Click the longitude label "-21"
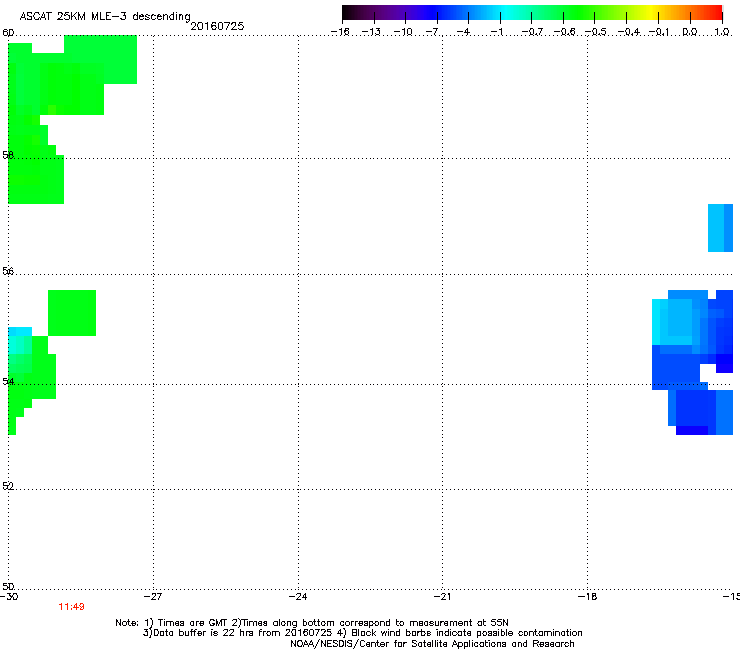This screenshot has width=740, height=650. [x=442, y=597]
